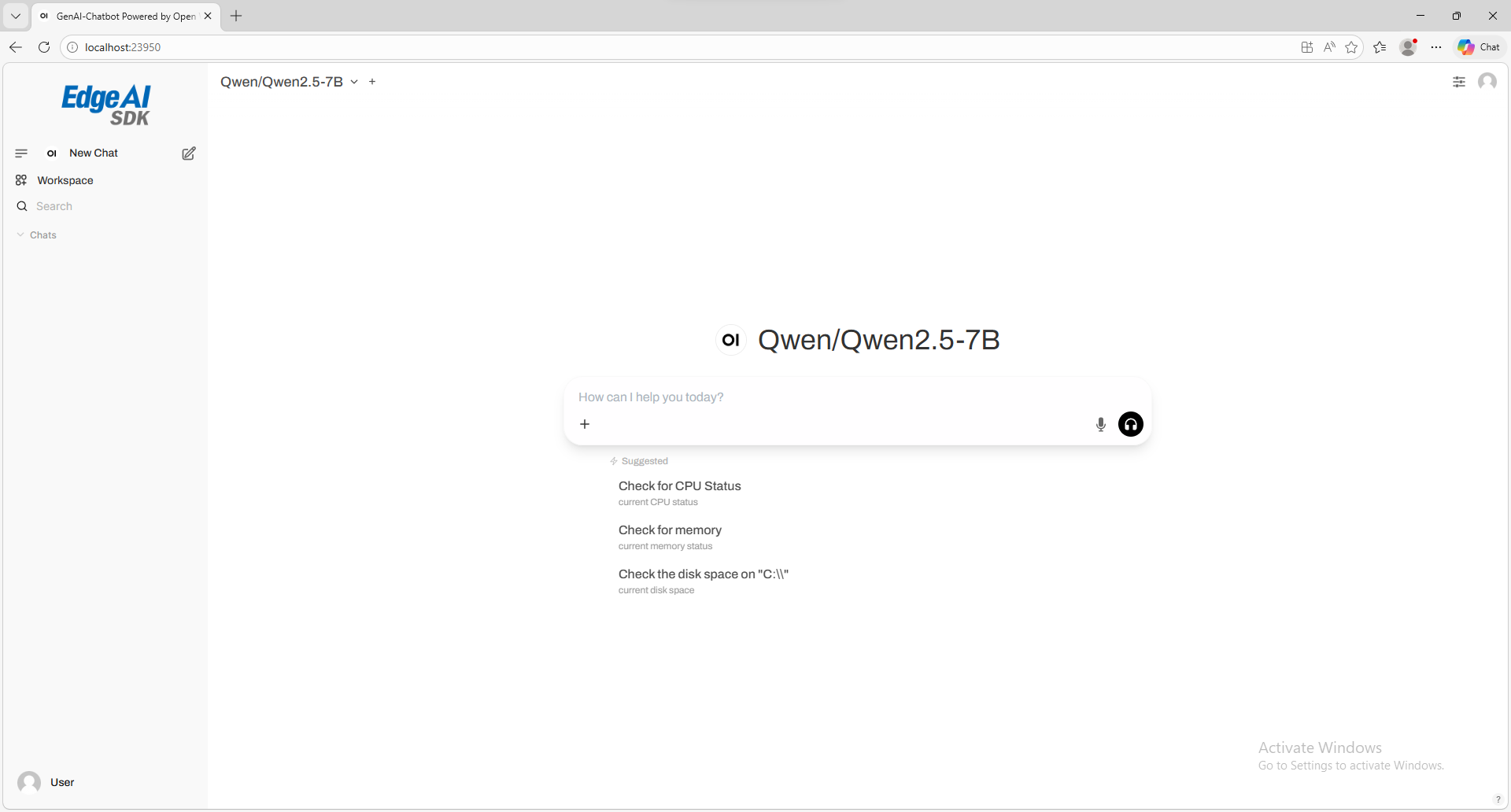Open the Favorites list icon
1511x812 pixels.
pyautogui.click(x=1380, y=47)
